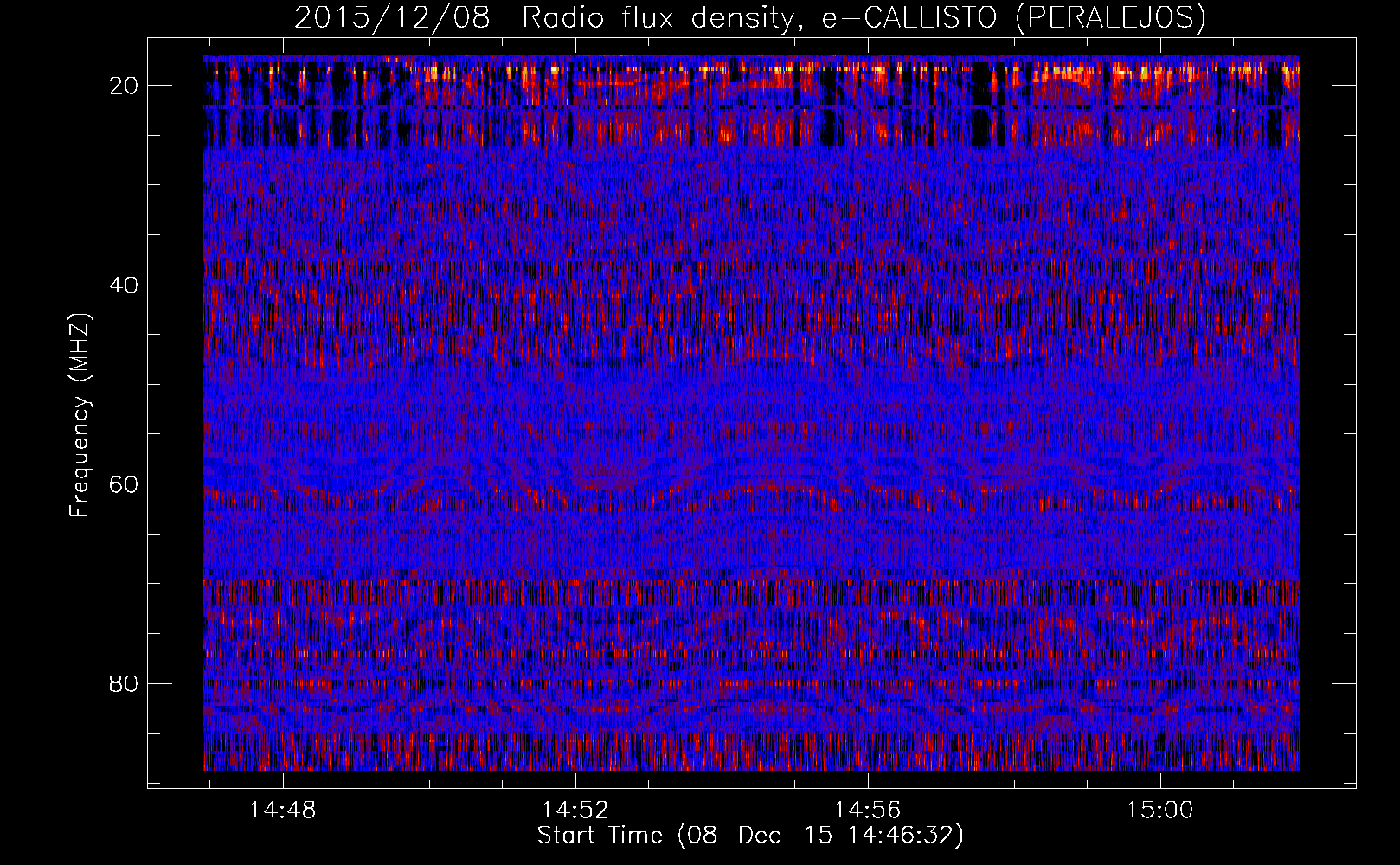Select the 14:52 time tick label
Screen dimensions: 1400x865
(x=575, y=810)
